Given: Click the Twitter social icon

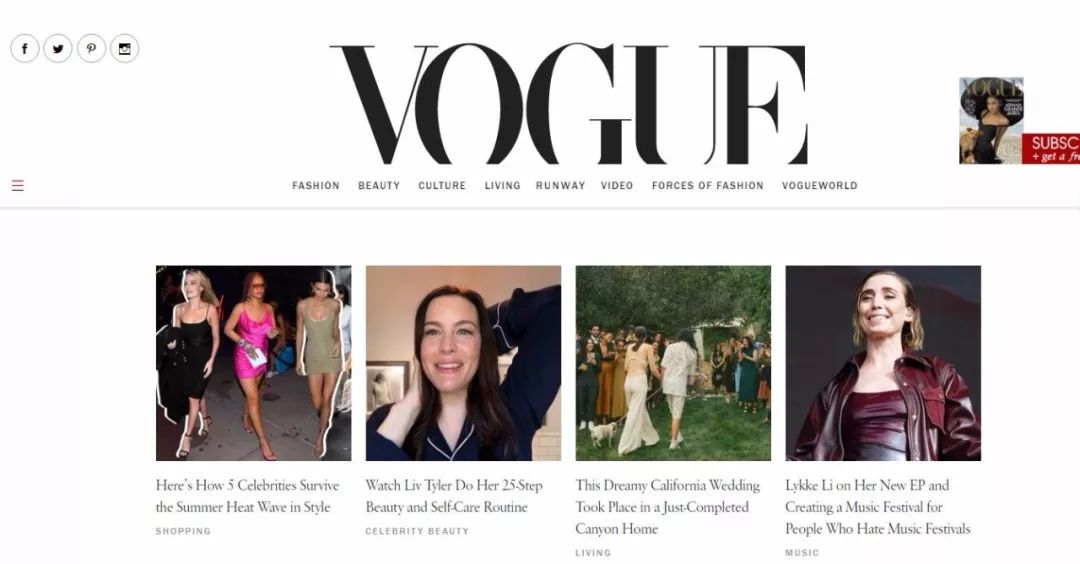Looking at the screenshot, I should [58, 49].
